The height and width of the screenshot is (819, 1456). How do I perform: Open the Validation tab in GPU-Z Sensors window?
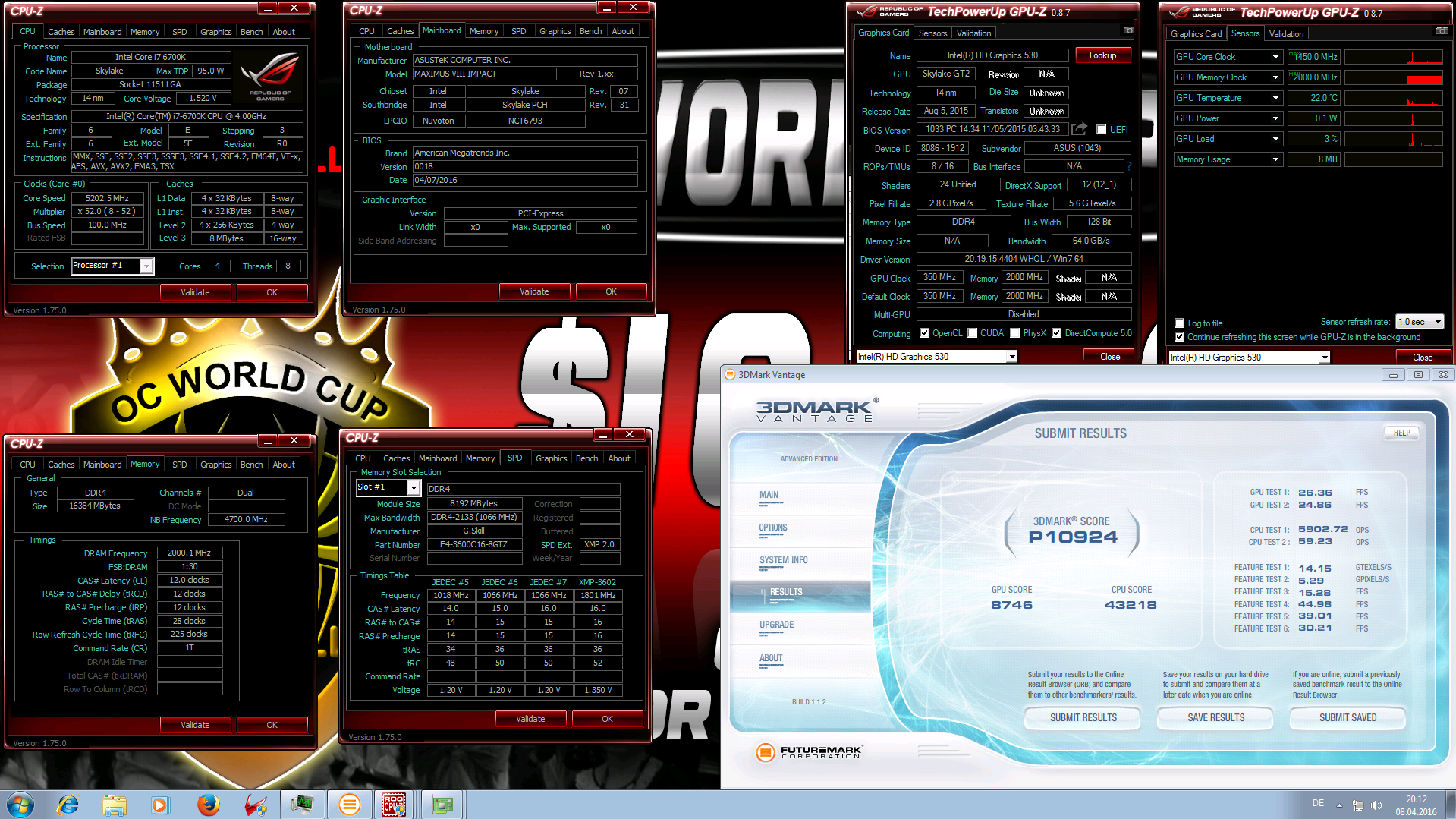[x=1286, y=34]
